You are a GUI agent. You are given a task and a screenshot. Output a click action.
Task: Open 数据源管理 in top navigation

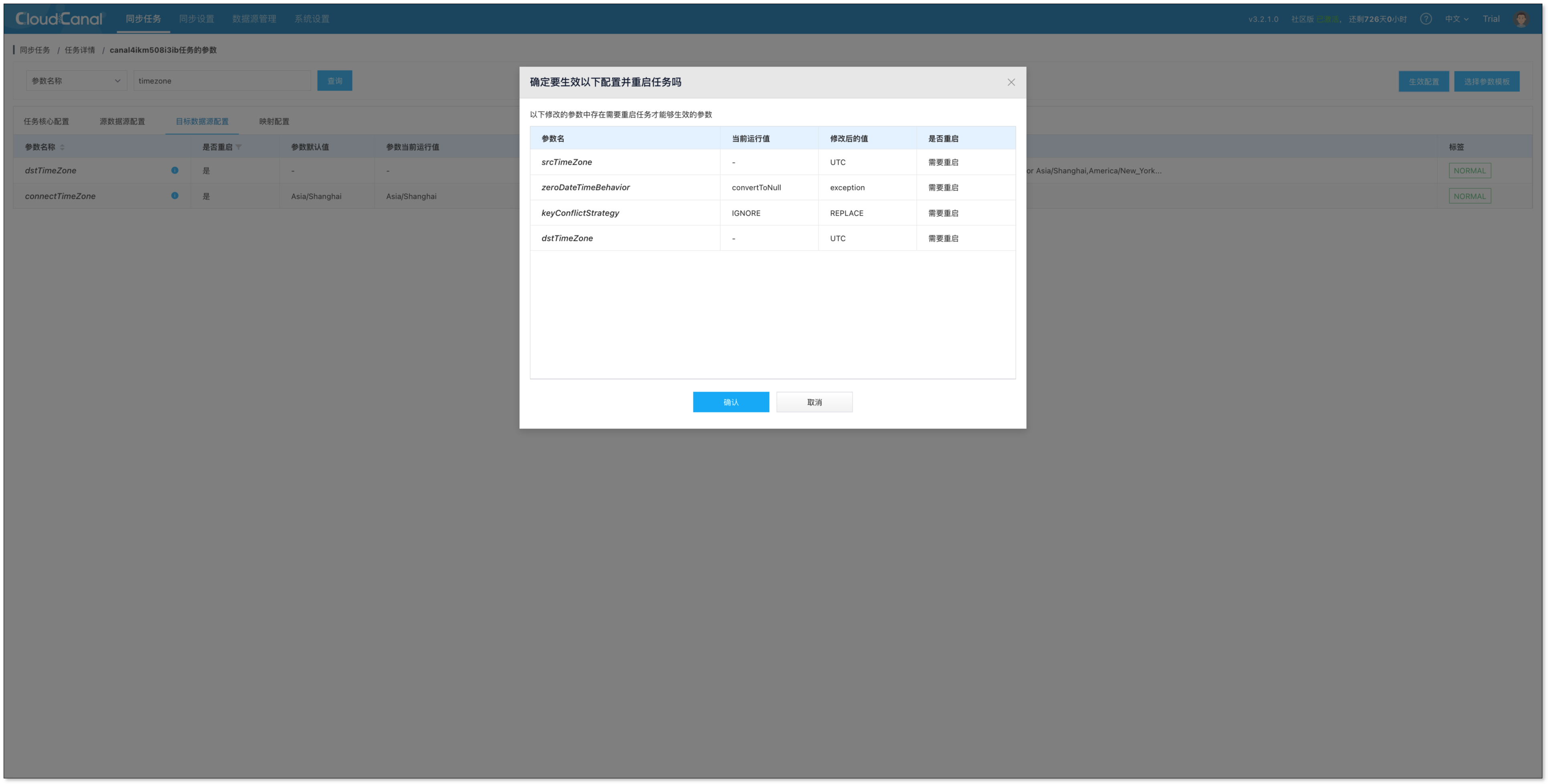[x=254, y=19]
